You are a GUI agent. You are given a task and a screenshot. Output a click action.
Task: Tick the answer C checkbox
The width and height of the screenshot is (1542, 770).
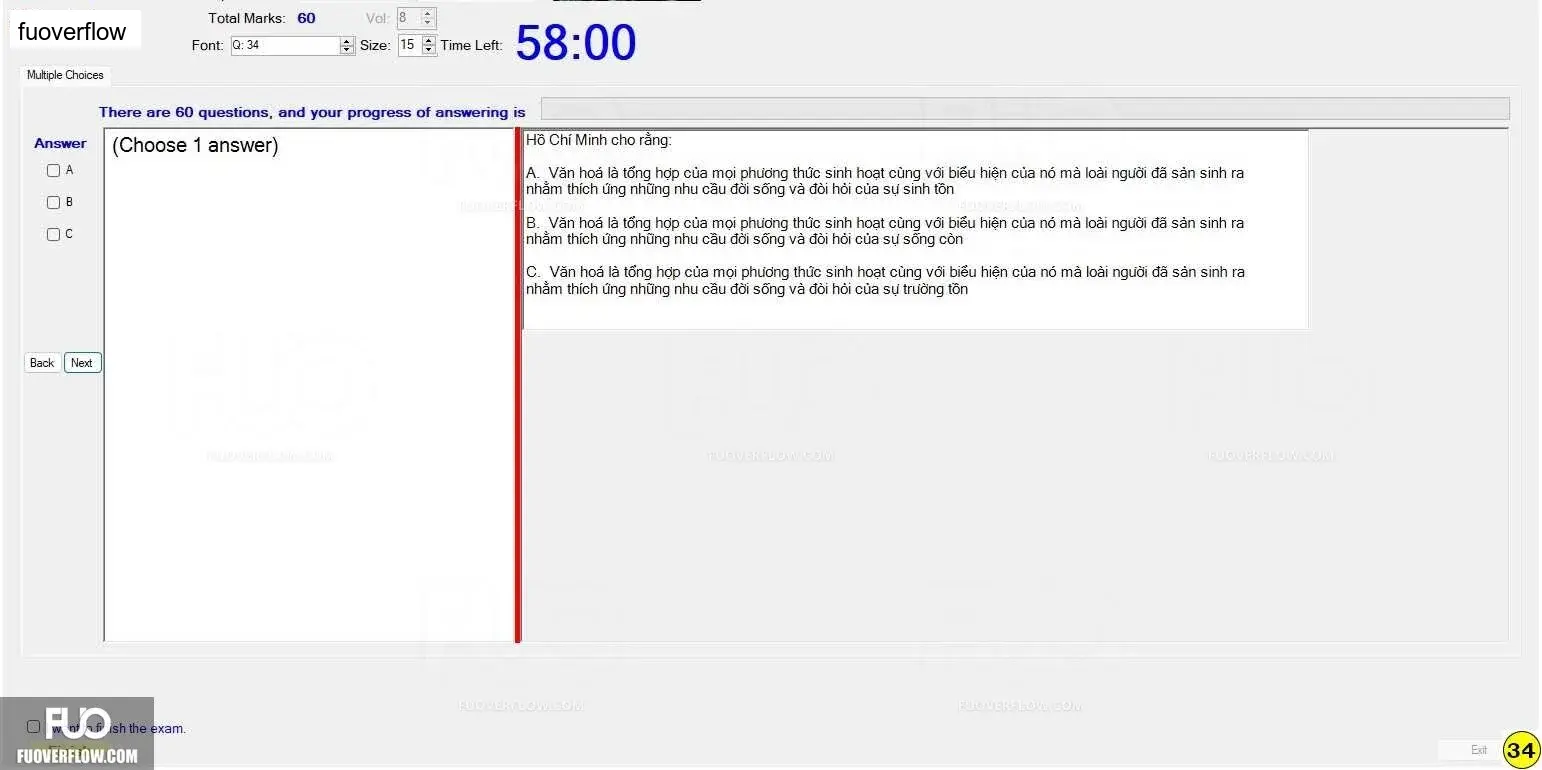pos(54,235)
